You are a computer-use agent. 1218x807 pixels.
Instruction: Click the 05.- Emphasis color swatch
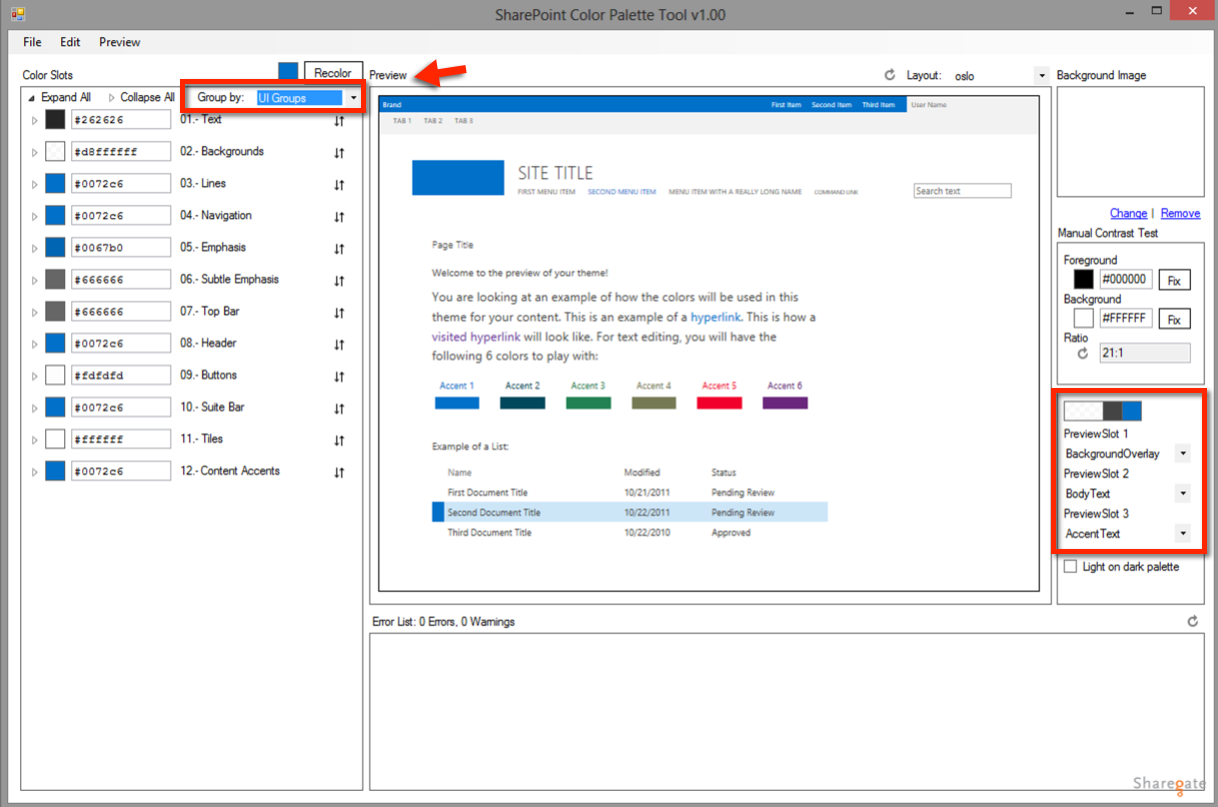pyautogui.click(x=55, y=248)
